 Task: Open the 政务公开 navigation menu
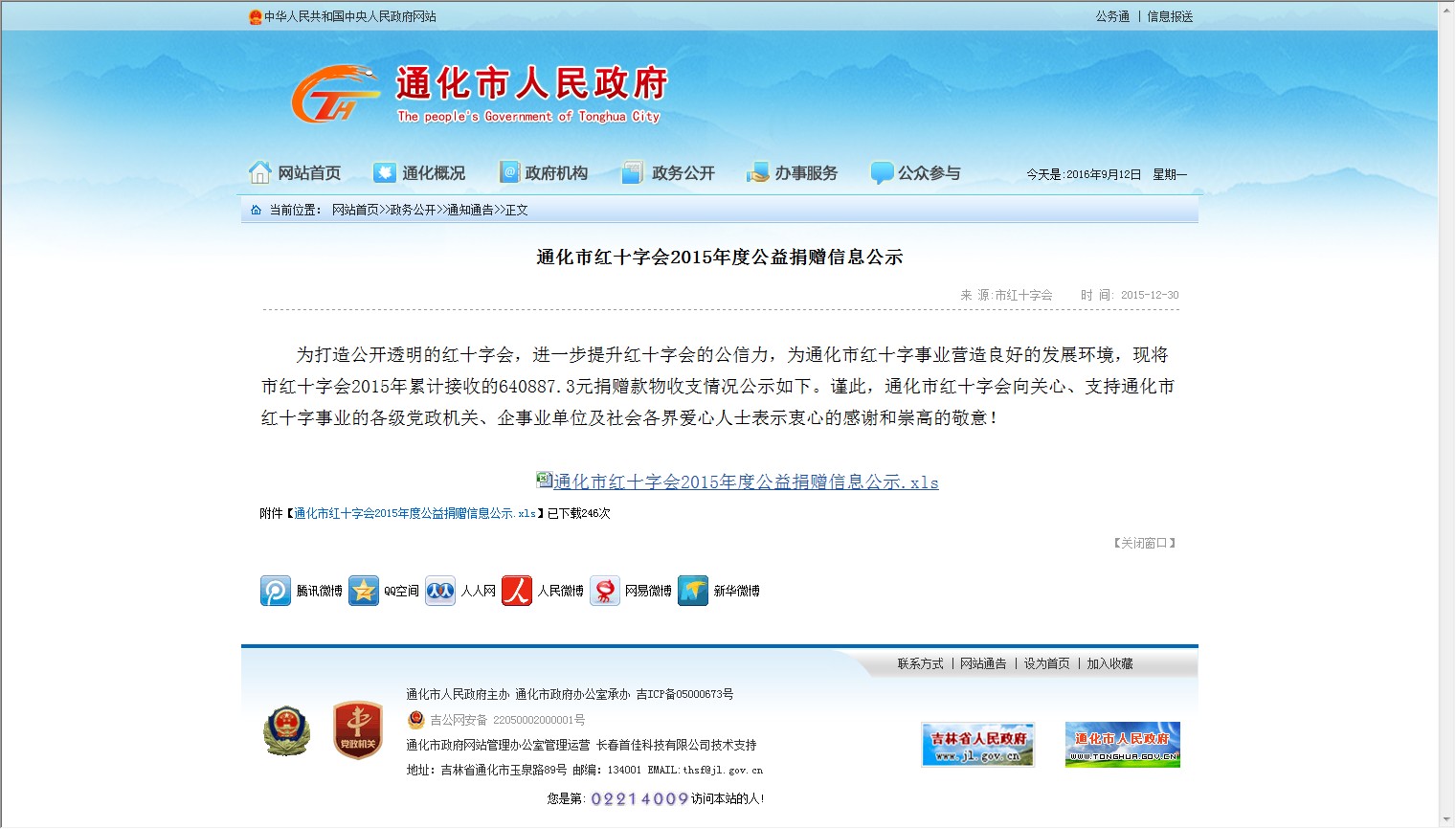(669, 173)
